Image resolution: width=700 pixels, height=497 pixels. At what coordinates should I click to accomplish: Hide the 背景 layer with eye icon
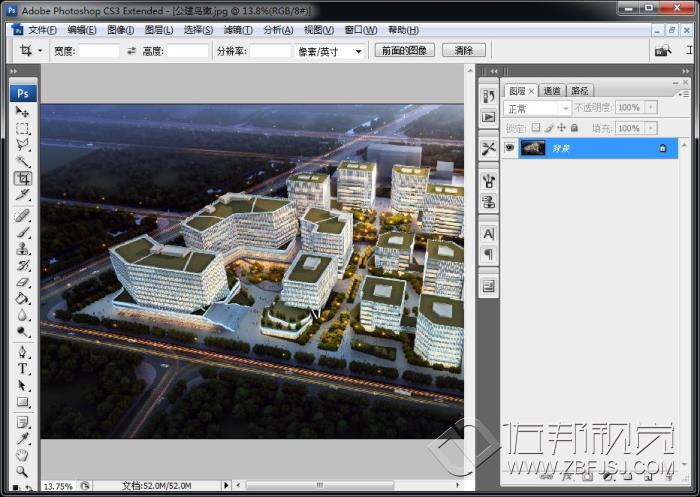[x=509, y=148]
